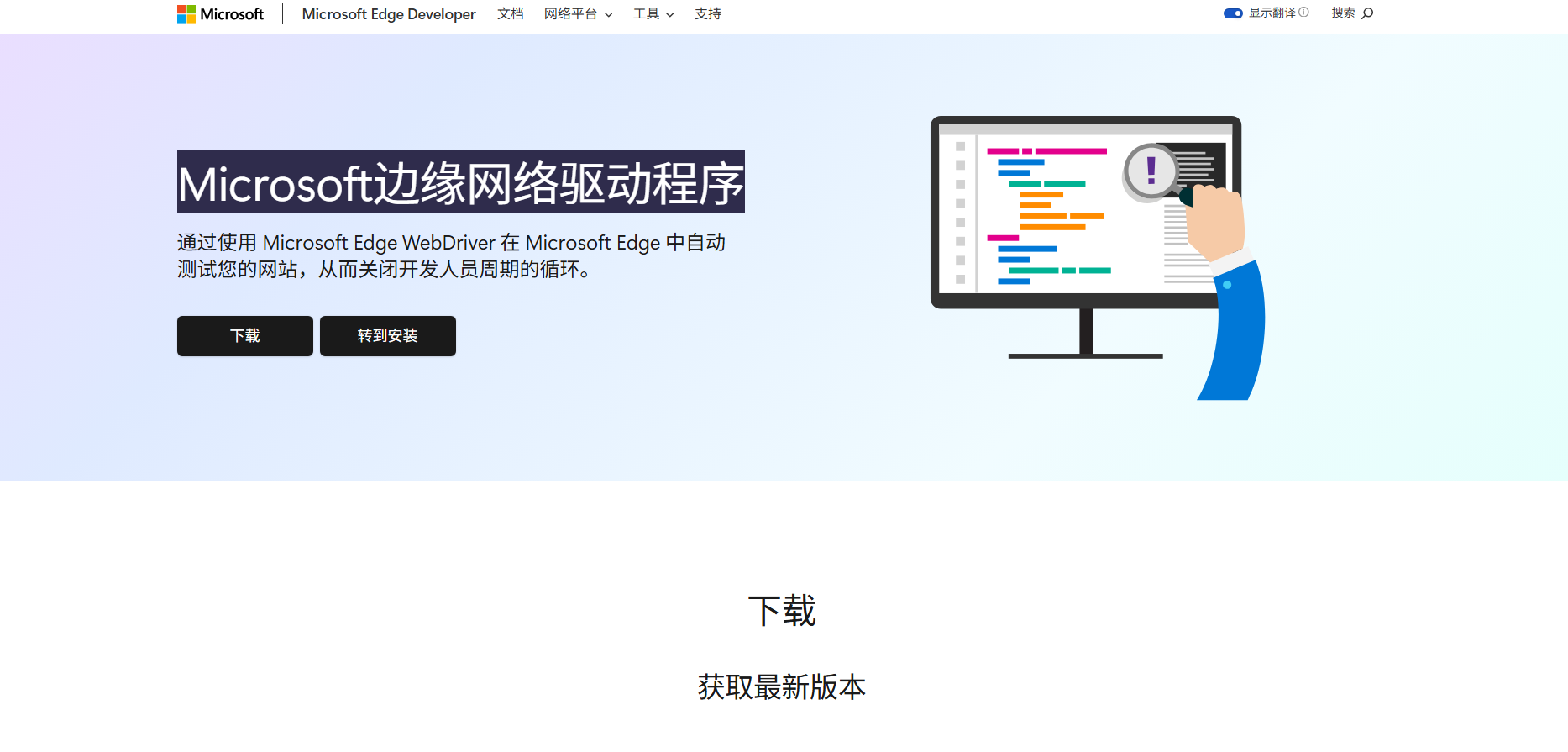Viewport: 1568px width, 752px height.
Task: Toggle the 显示翻译 switch off
Action: [x=1233, y=13]
